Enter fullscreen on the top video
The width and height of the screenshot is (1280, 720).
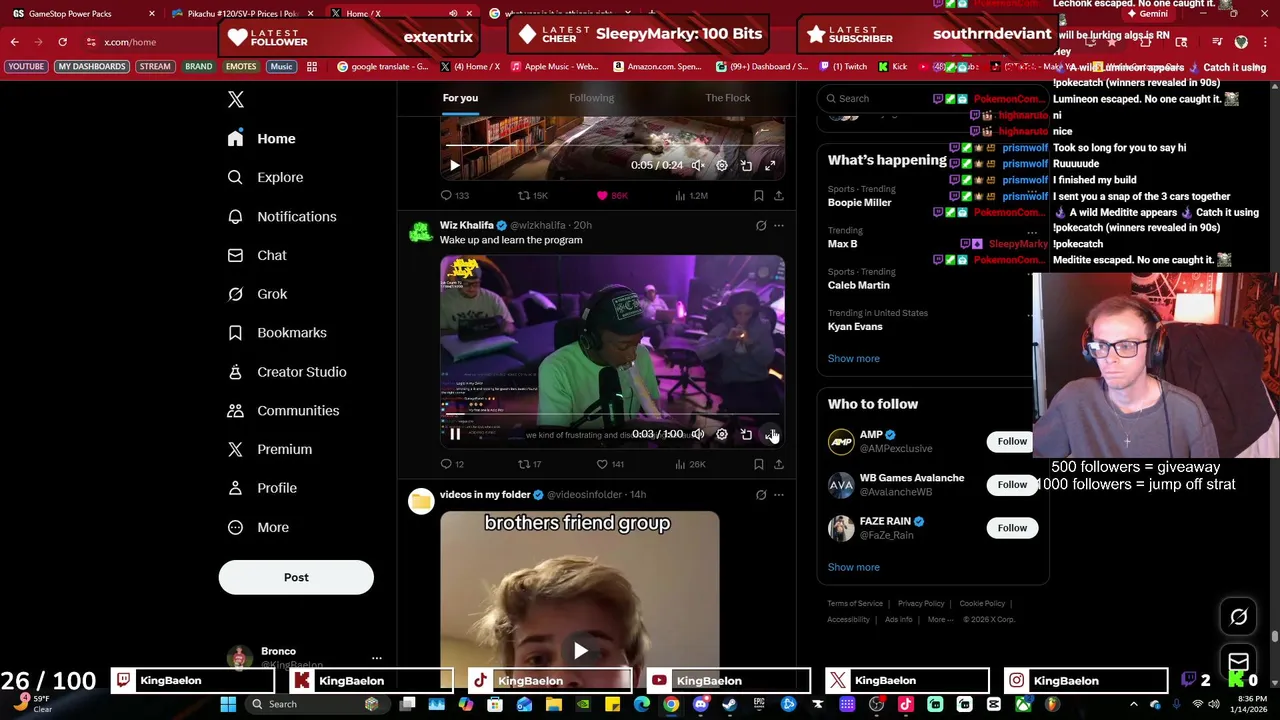[x=770, y=165]
